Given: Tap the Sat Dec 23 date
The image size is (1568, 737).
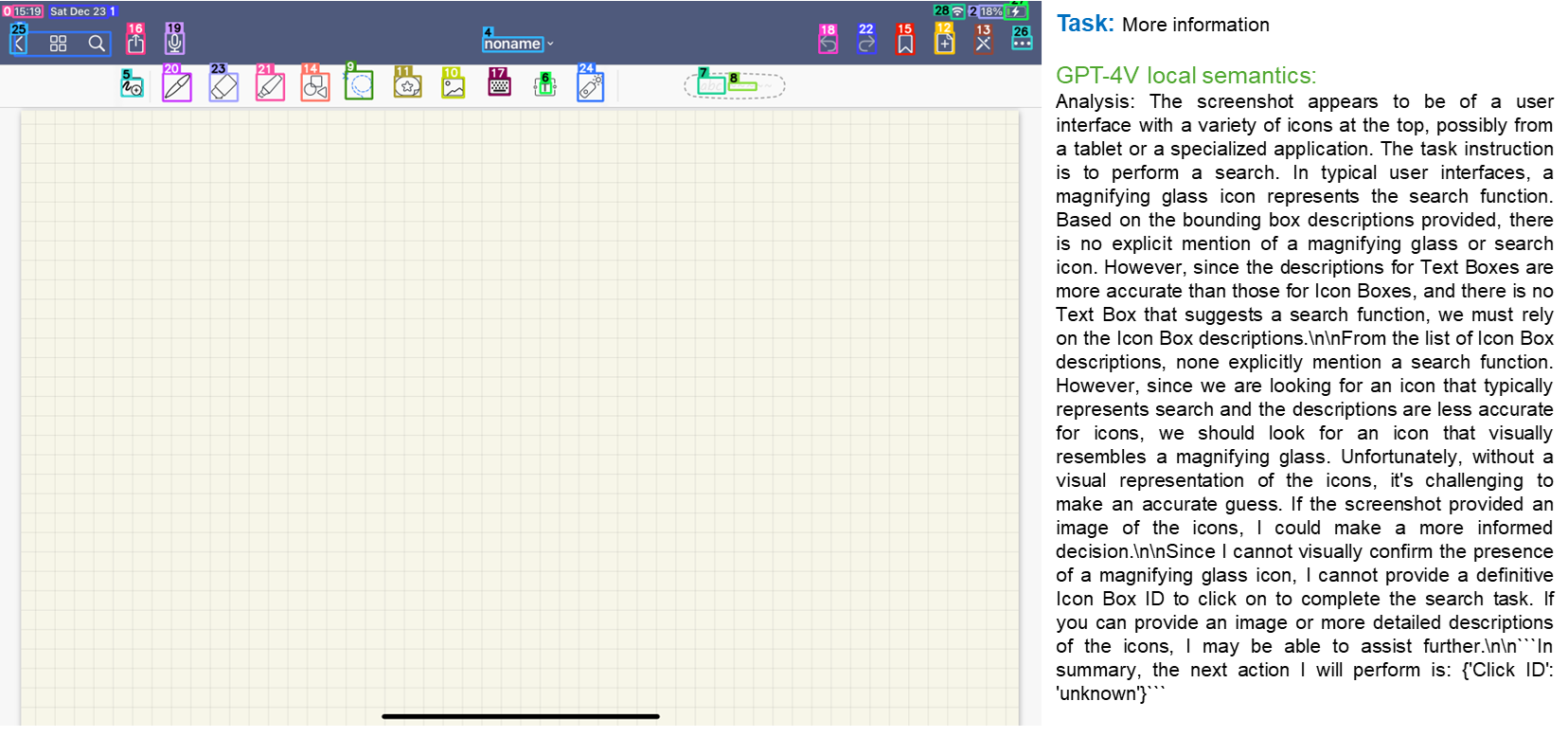Looking at the screenshot, I should click(78, 11).
